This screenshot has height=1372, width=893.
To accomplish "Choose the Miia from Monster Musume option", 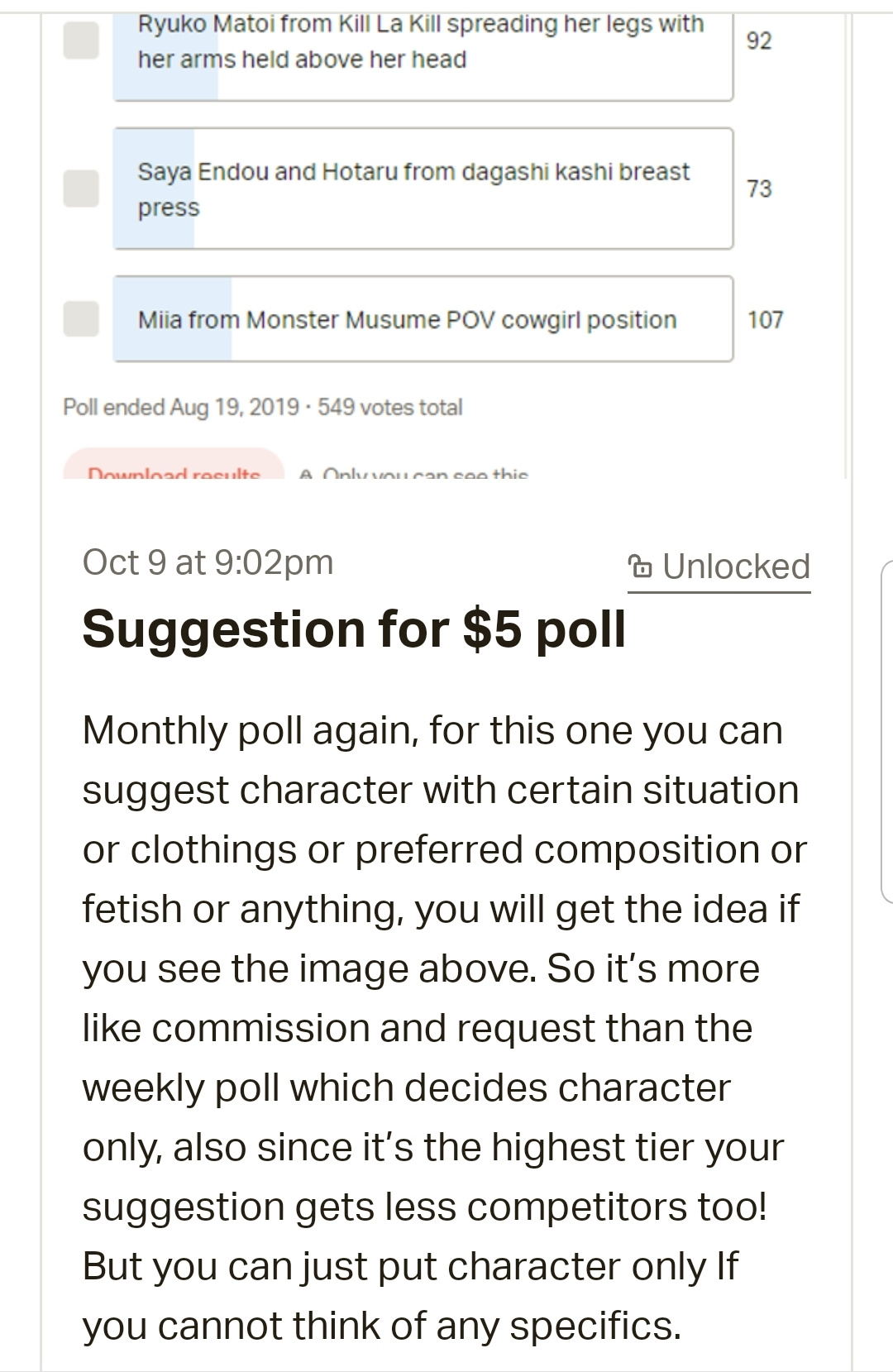I will tap(423, 319).
